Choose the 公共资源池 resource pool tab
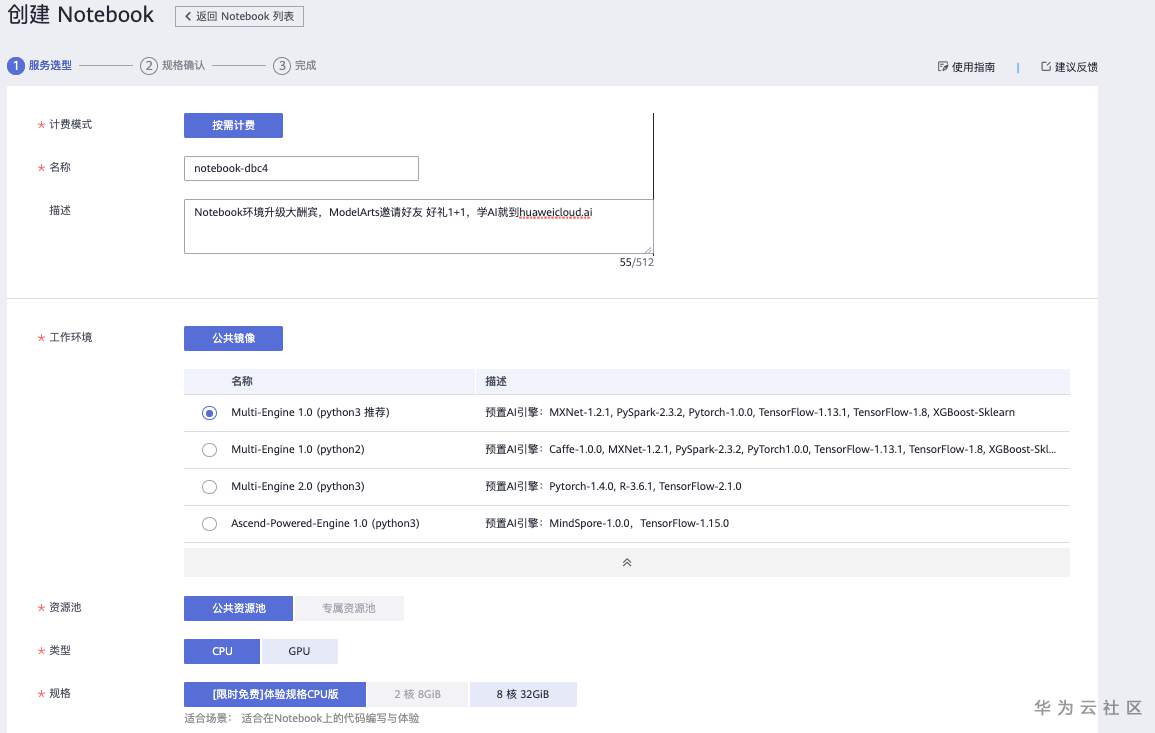 pos(239,609)
